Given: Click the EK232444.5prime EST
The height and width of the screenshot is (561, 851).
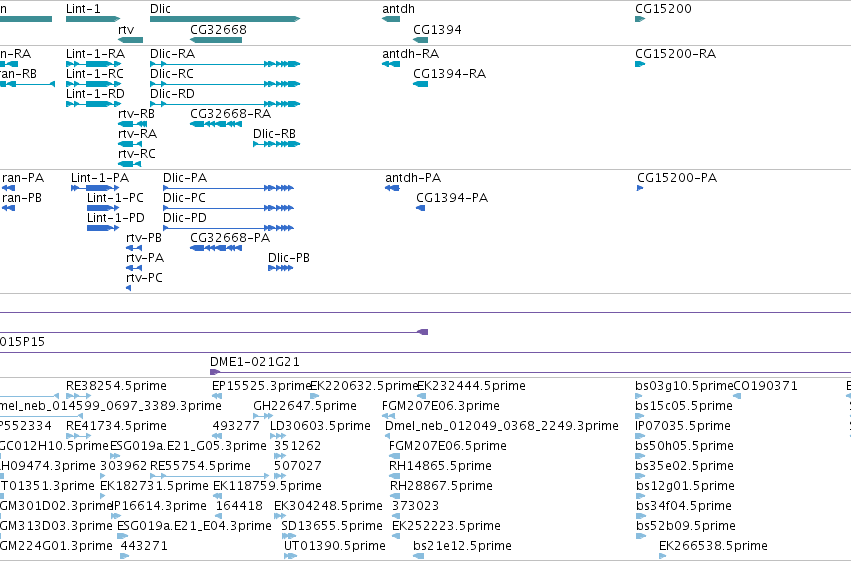Looking at the screenshot, I should [x=422, y=396].
